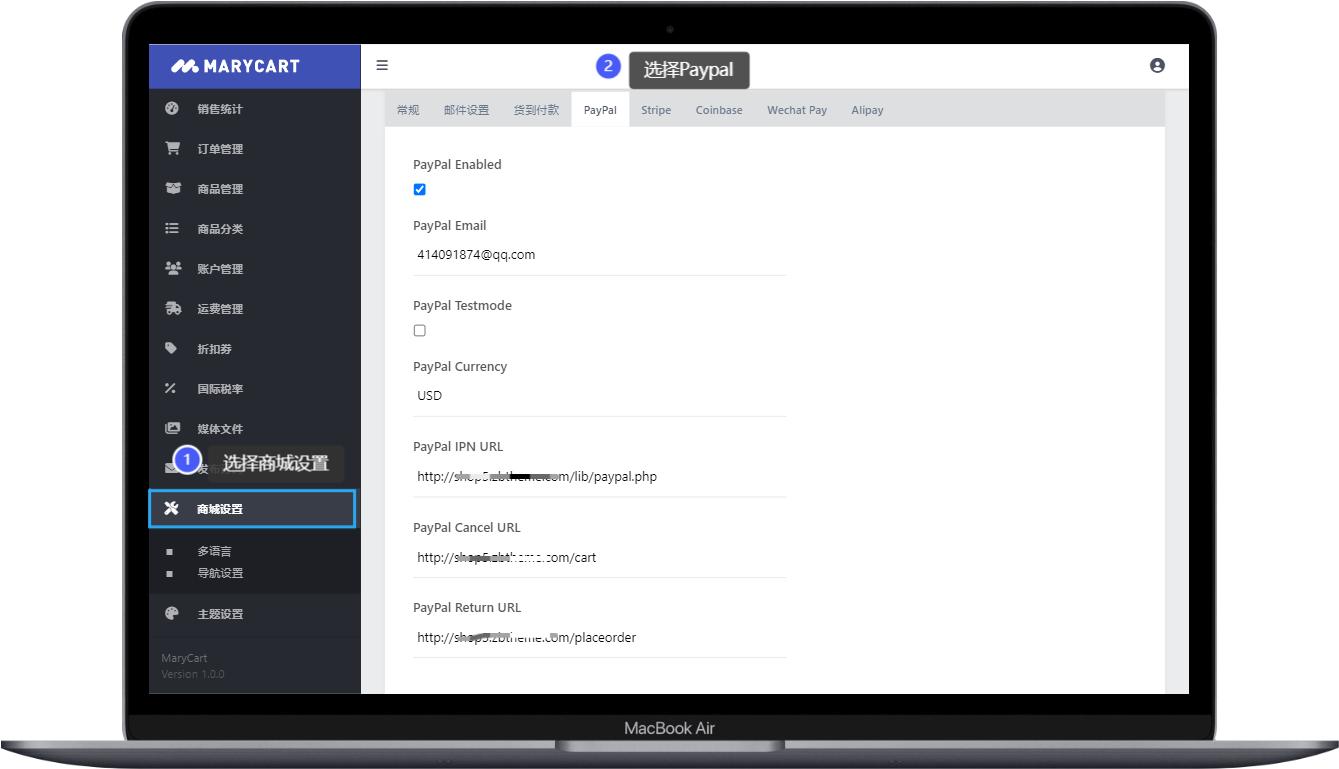This screenshot has width=1339, height=769.
Task: Focus the PayPal IPN URL field
Action: (599, 477)
